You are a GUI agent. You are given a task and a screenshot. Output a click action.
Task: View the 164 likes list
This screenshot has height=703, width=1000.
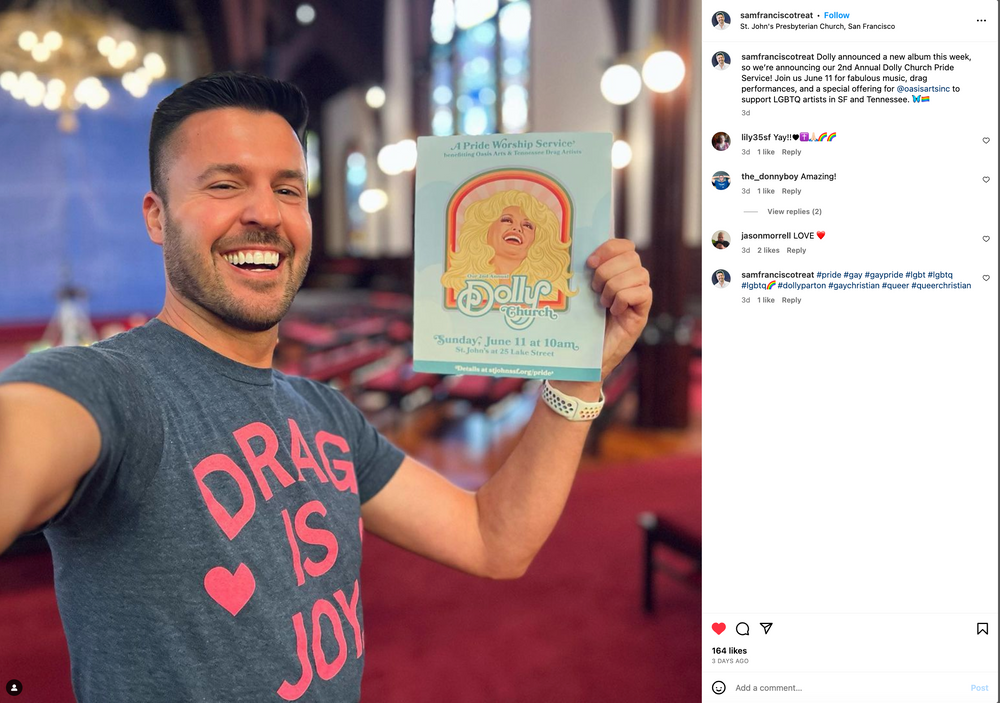(729, 651)
